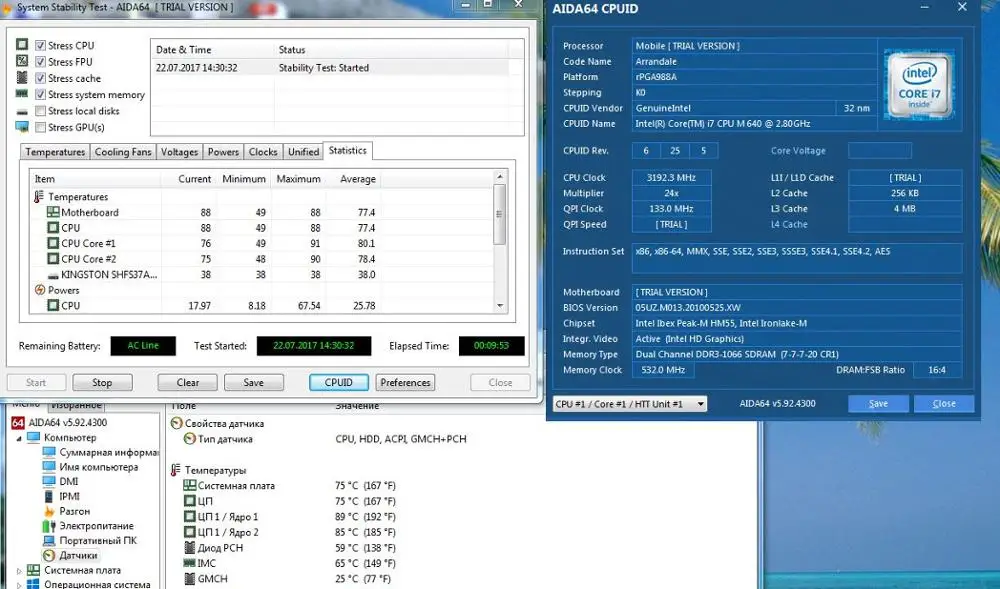1000x589 pixels.
Task: Uncheck the Stress cache checkbox
Action: [41, 78]
